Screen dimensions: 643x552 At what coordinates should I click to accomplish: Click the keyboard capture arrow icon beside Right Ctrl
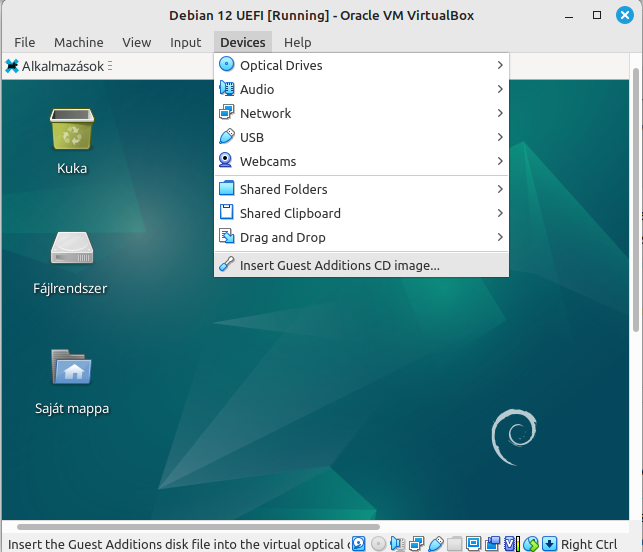click(549, 544)
